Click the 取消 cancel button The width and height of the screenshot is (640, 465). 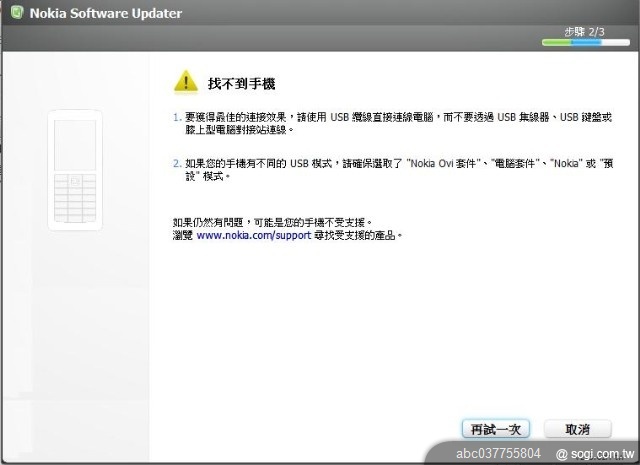coord(578,429)
